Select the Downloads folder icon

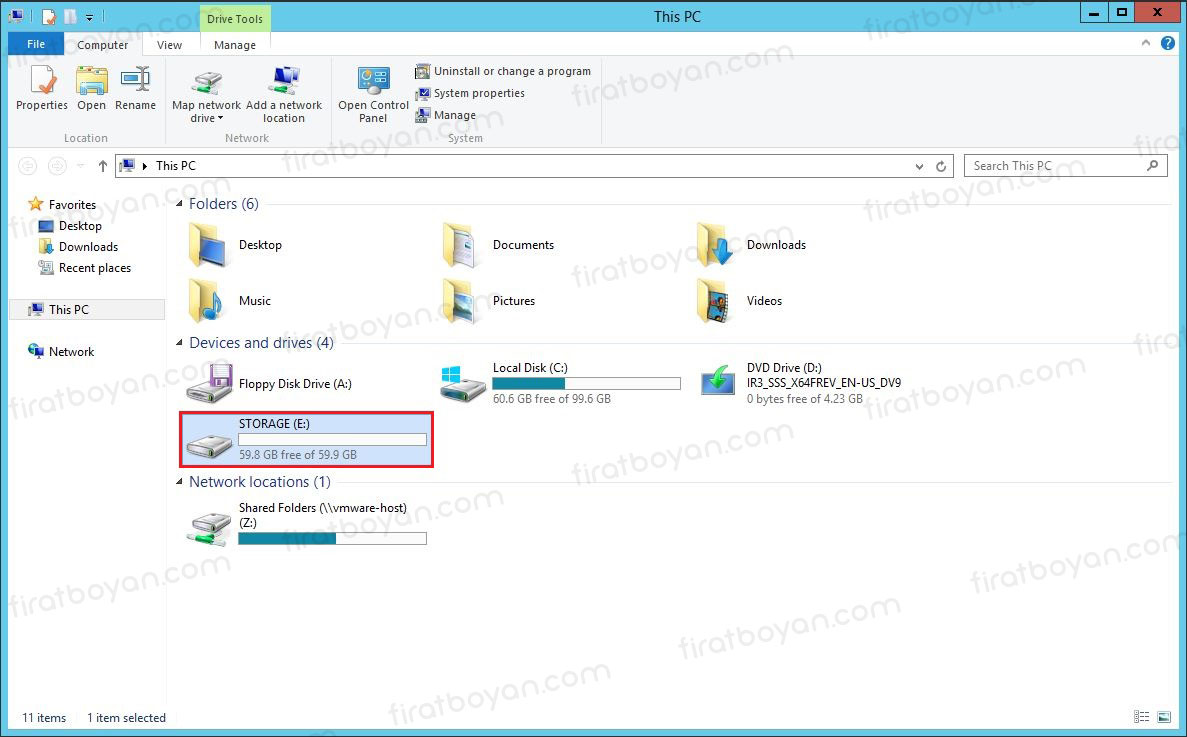pos(715,245)
